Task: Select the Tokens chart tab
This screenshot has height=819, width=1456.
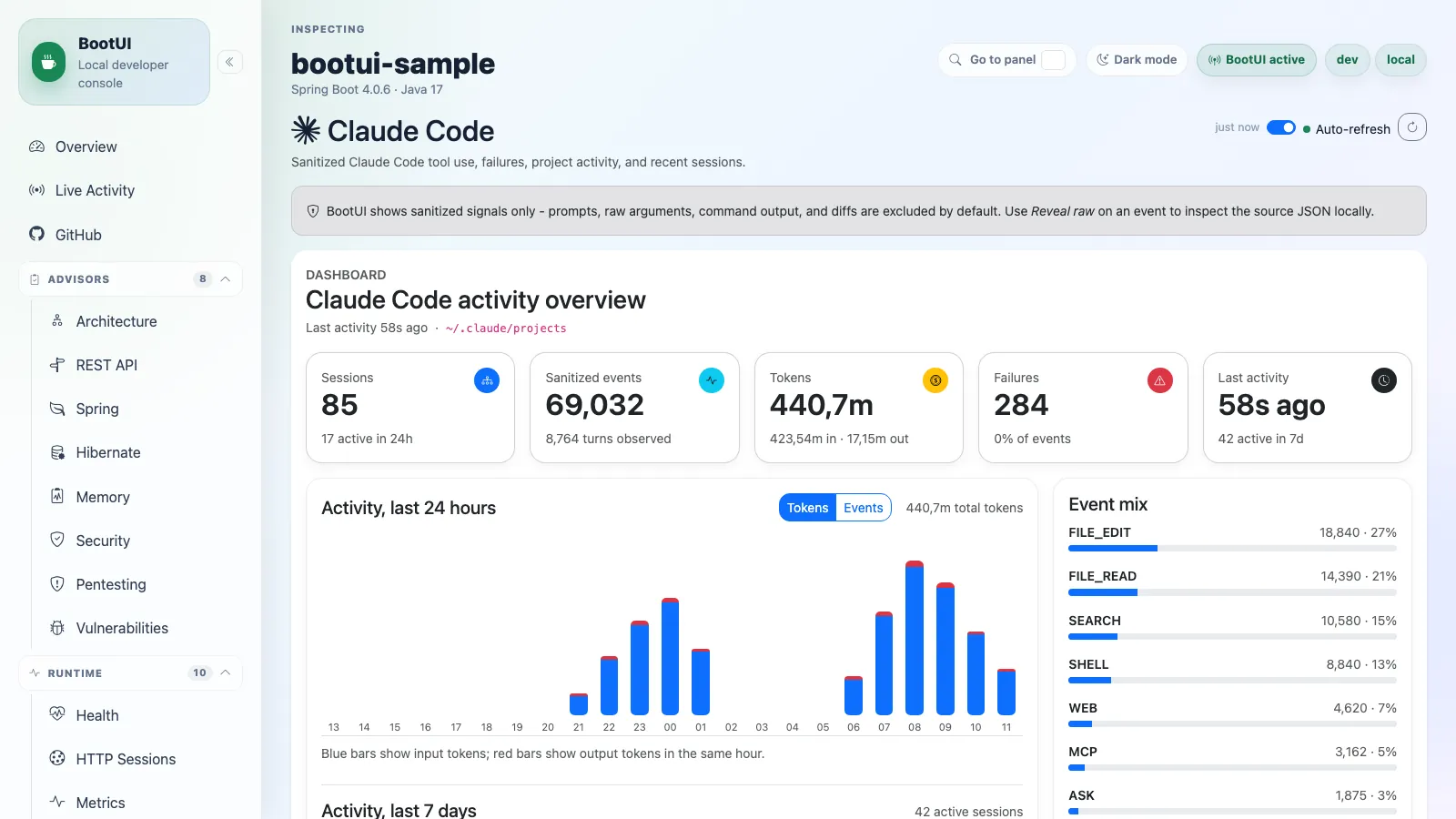Action: 807,508
